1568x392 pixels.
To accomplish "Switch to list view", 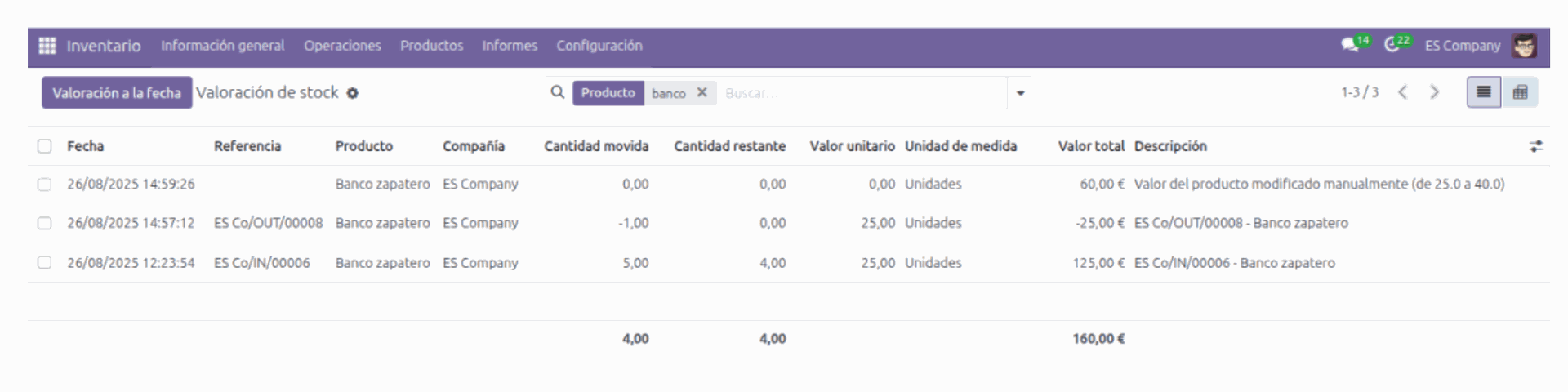I will click(x=1483, y=92).
